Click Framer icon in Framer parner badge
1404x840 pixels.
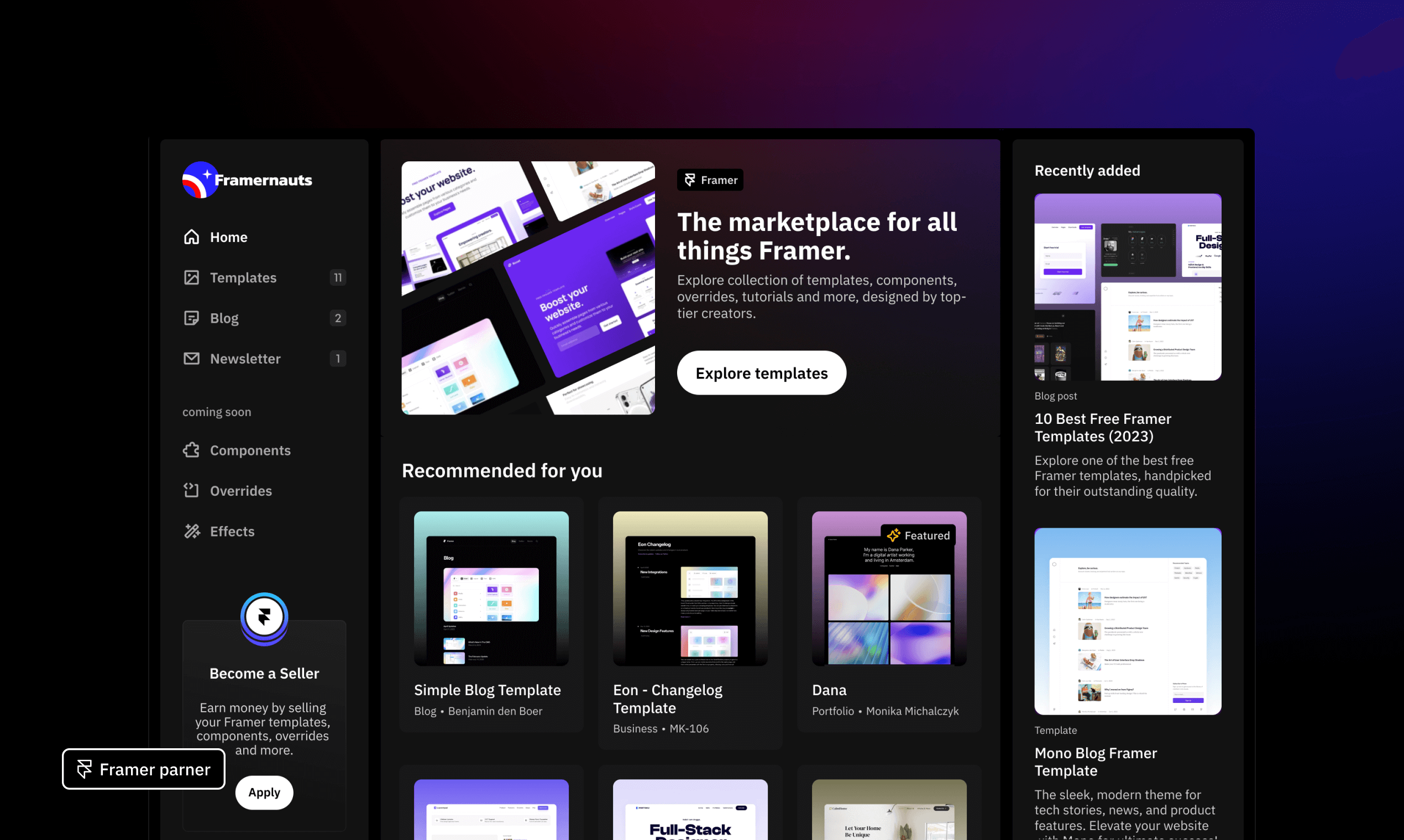pyautogui.click(x=85, y=769)
